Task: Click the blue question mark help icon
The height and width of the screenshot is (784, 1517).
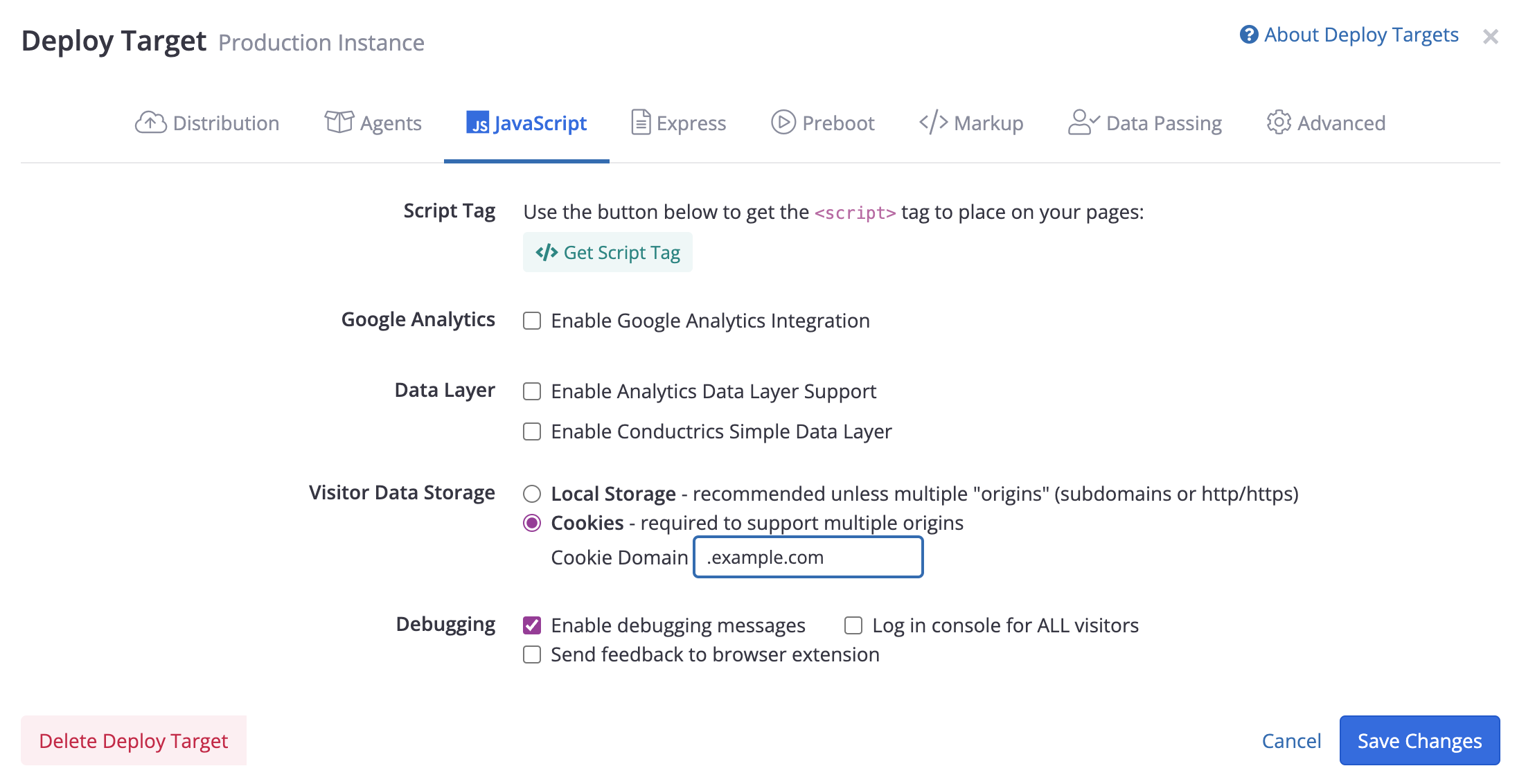Action: [x=1249, y=35]
